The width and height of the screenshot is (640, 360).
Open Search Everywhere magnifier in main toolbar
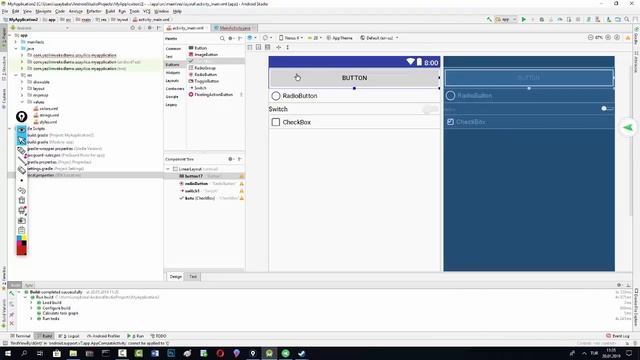tap(627, 19)
